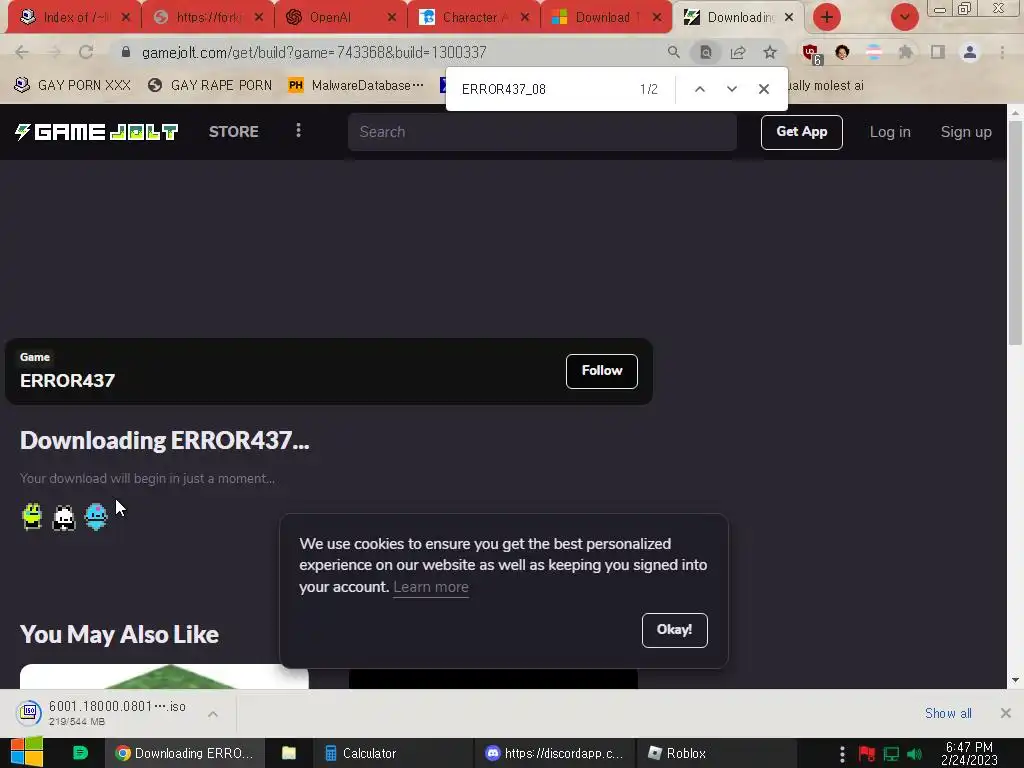Click the green pixel creature sticker
This screenshot has height=768, width=1024.
point(32,517)
